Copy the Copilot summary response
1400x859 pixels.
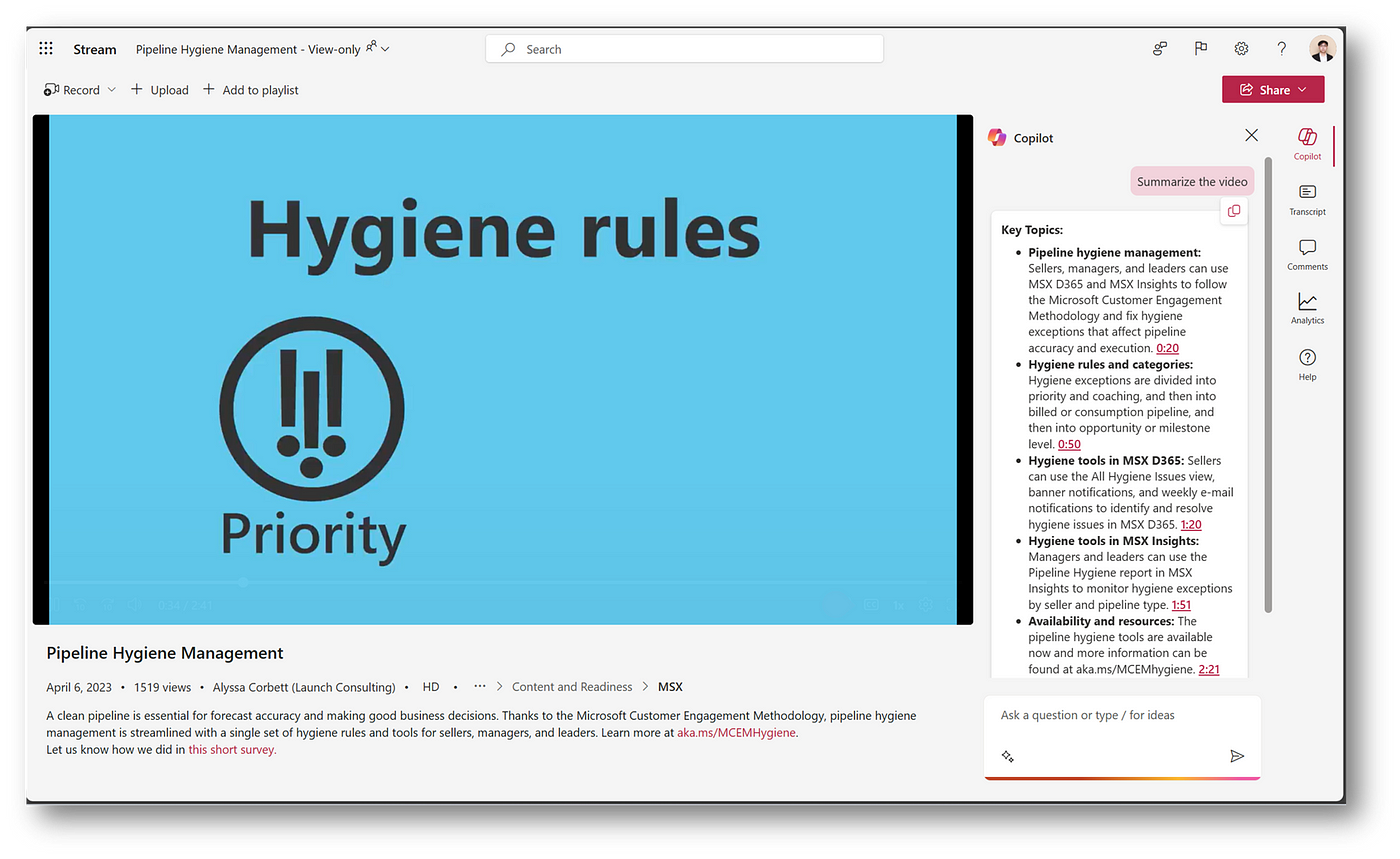1234,211
